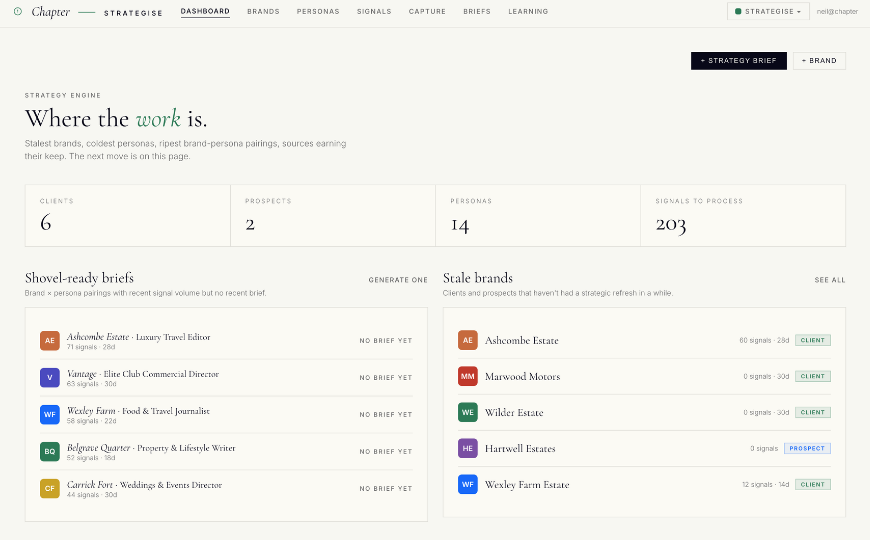Switch to the Personas tab

tap(318, 11)
